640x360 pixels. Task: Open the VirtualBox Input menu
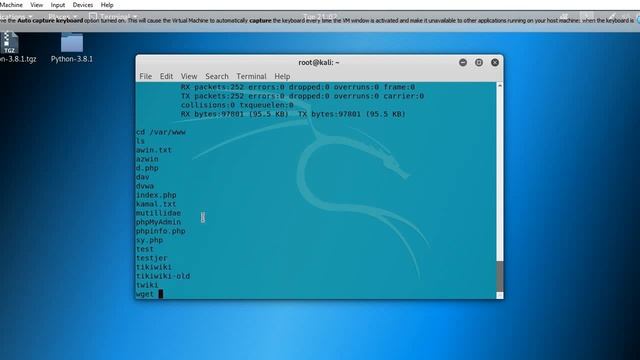click(x=58, y=5)
